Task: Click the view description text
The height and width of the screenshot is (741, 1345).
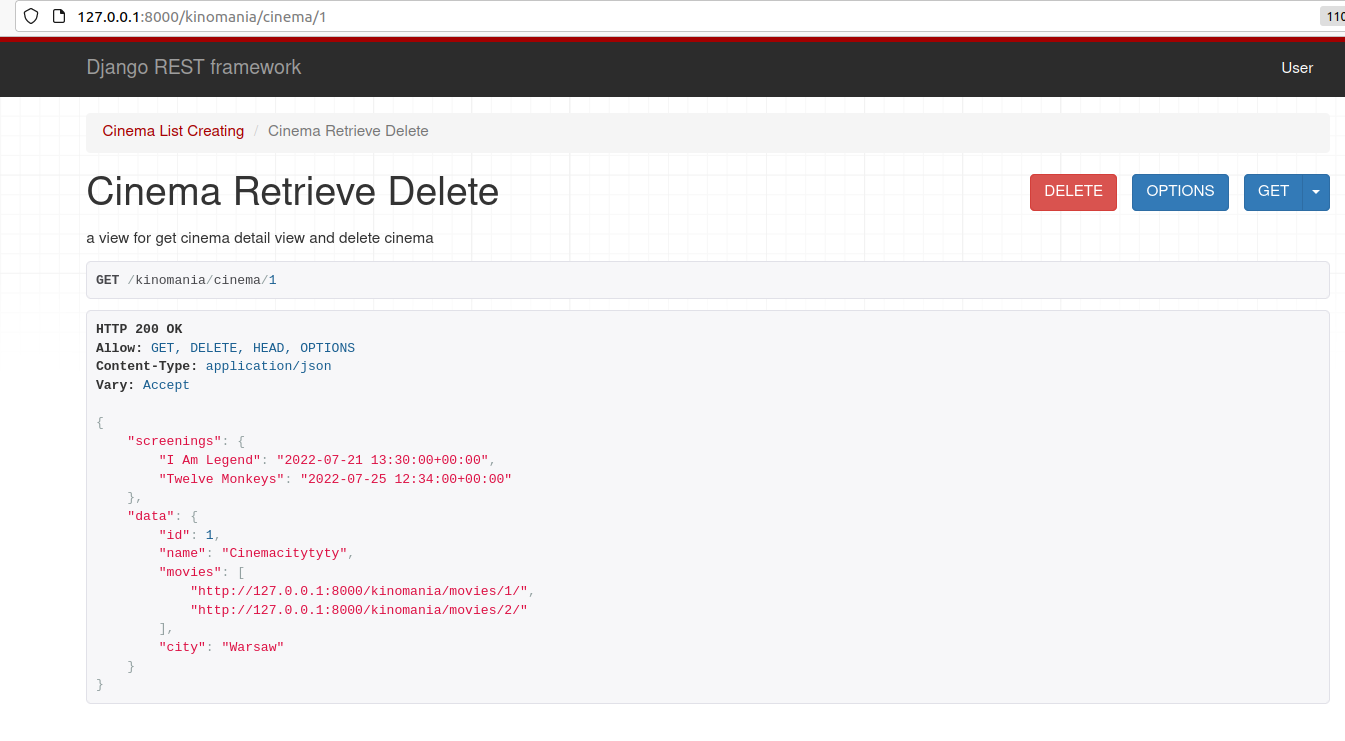Action: [x=260, y=238]
